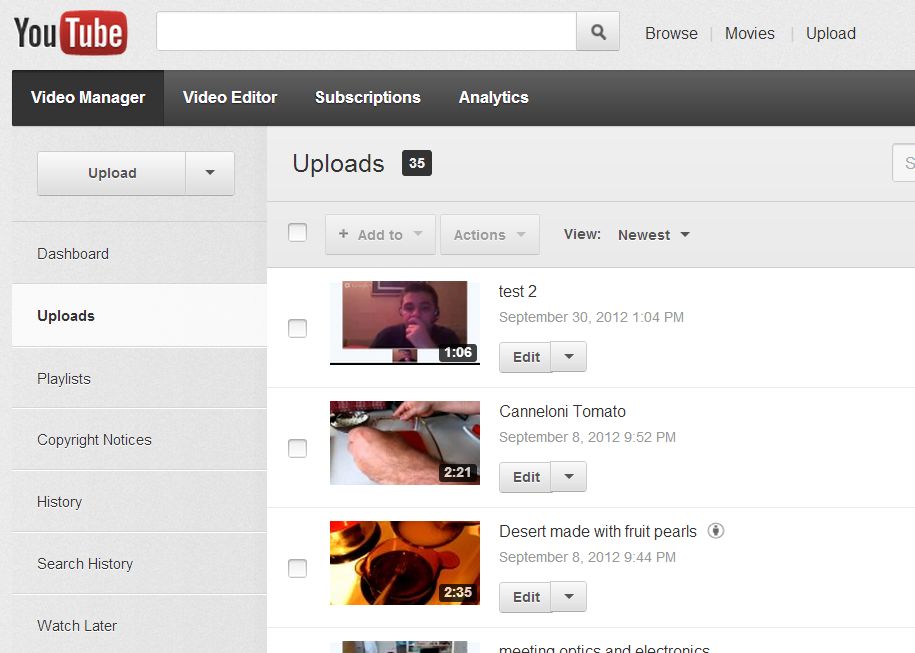Screen dimensions: 915x653
Task: Open the Browse link
Action: click(x=671, y=33)
